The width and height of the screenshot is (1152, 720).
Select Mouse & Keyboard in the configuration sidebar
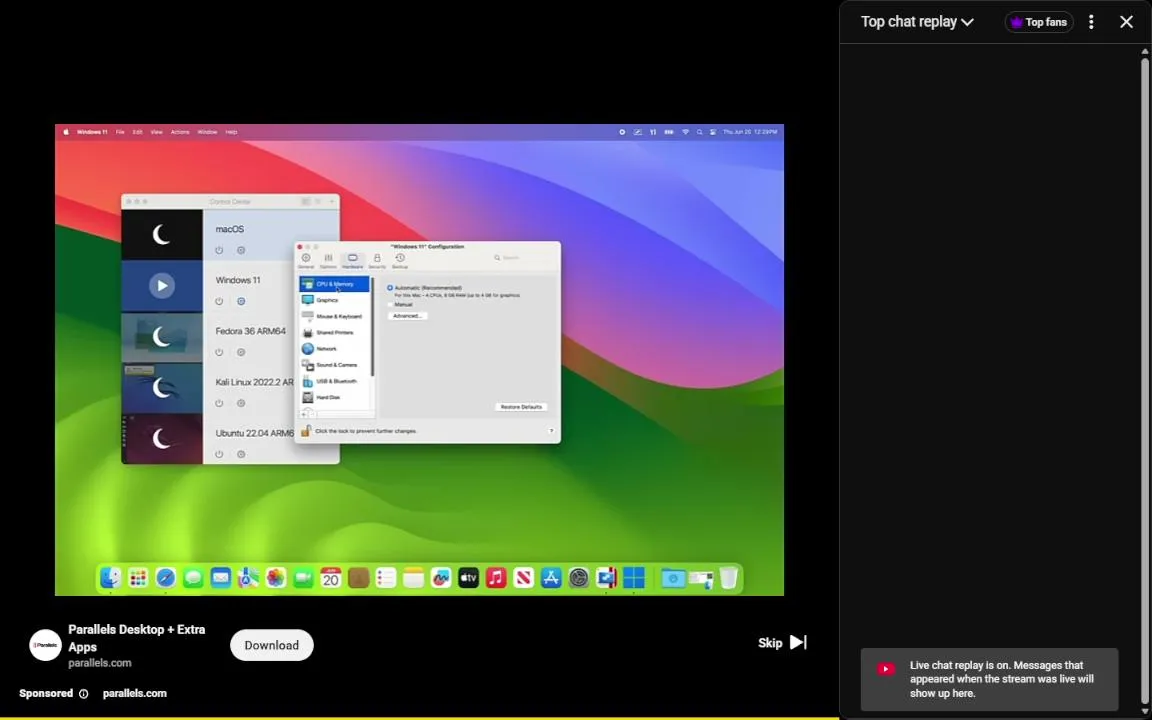point(334,316)
